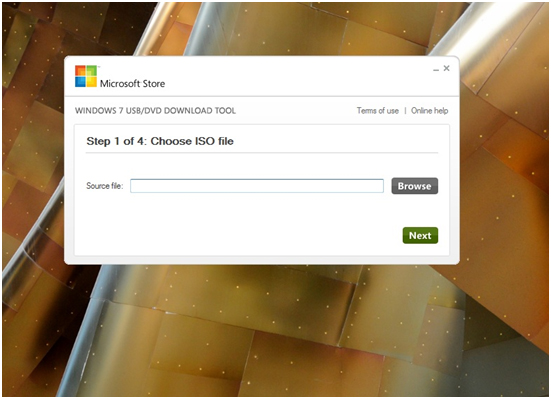The image size is (551, 399).
Task: Click the green Next button
Action: pyautogui.click(x=420, y=236)
